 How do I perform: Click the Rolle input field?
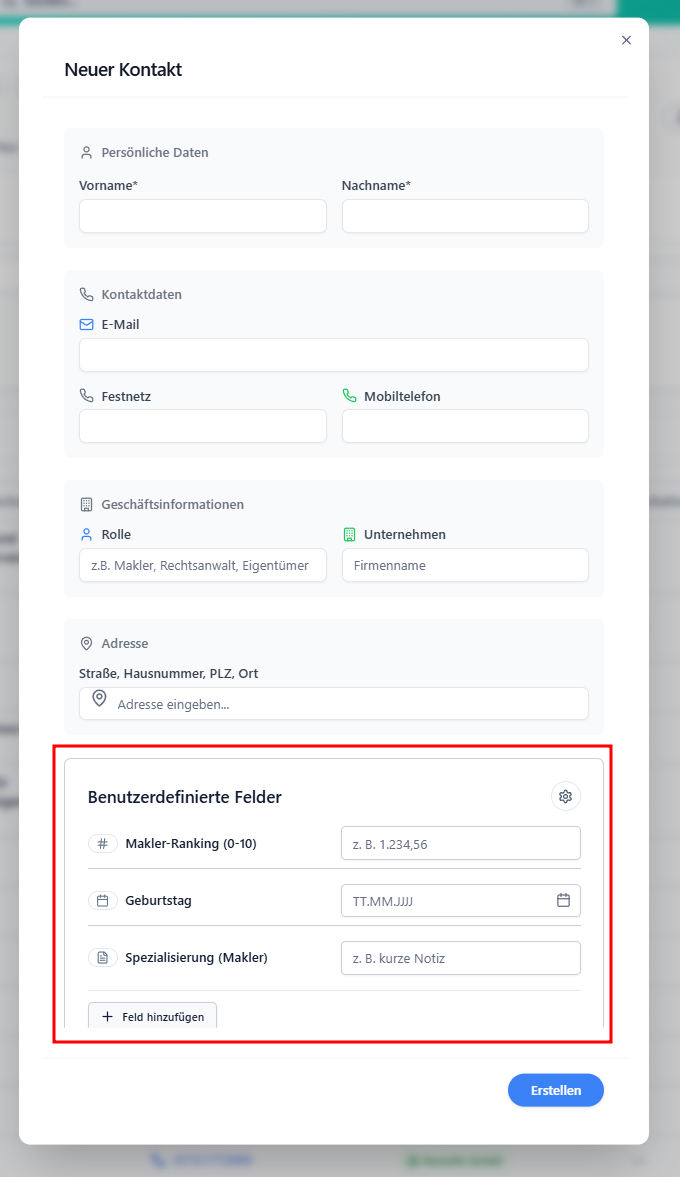tap(202, 565)
